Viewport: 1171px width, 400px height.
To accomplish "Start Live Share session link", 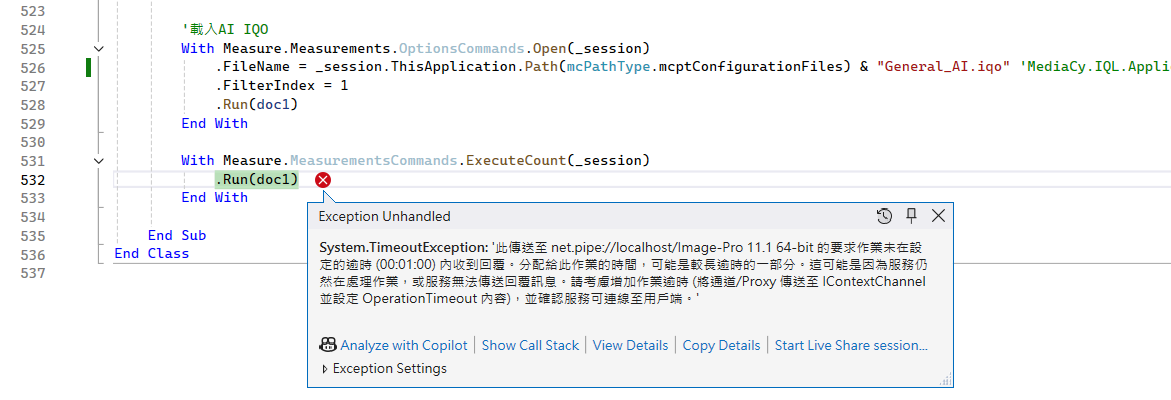I will 851,345.
